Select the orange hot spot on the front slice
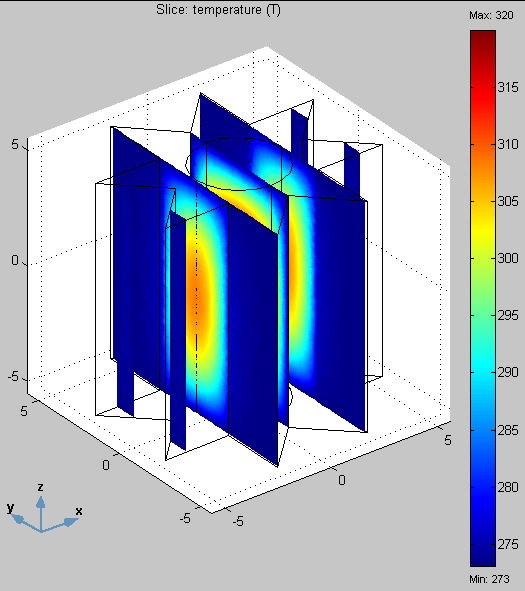The height and width of the screenshot is (591, 525). click(x=197, y=298)
